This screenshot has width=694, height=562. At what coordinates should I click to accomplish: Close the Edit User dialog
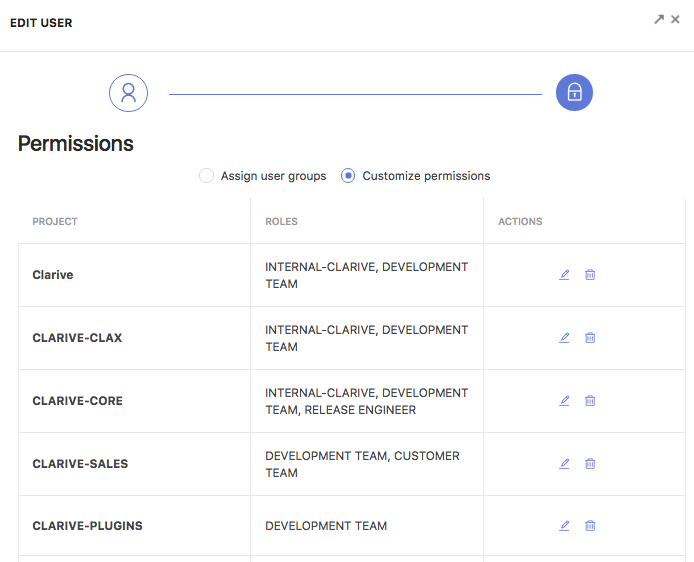pyautogui.click(x=675, y=19)
